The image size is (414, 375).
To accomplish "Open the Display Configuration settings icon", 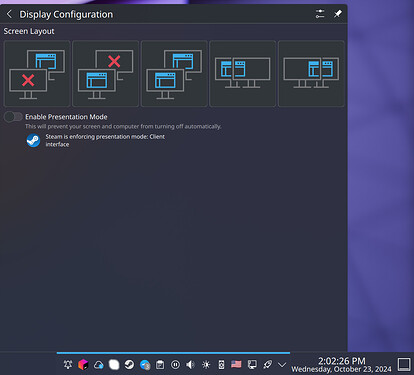I will coord(320,14).
